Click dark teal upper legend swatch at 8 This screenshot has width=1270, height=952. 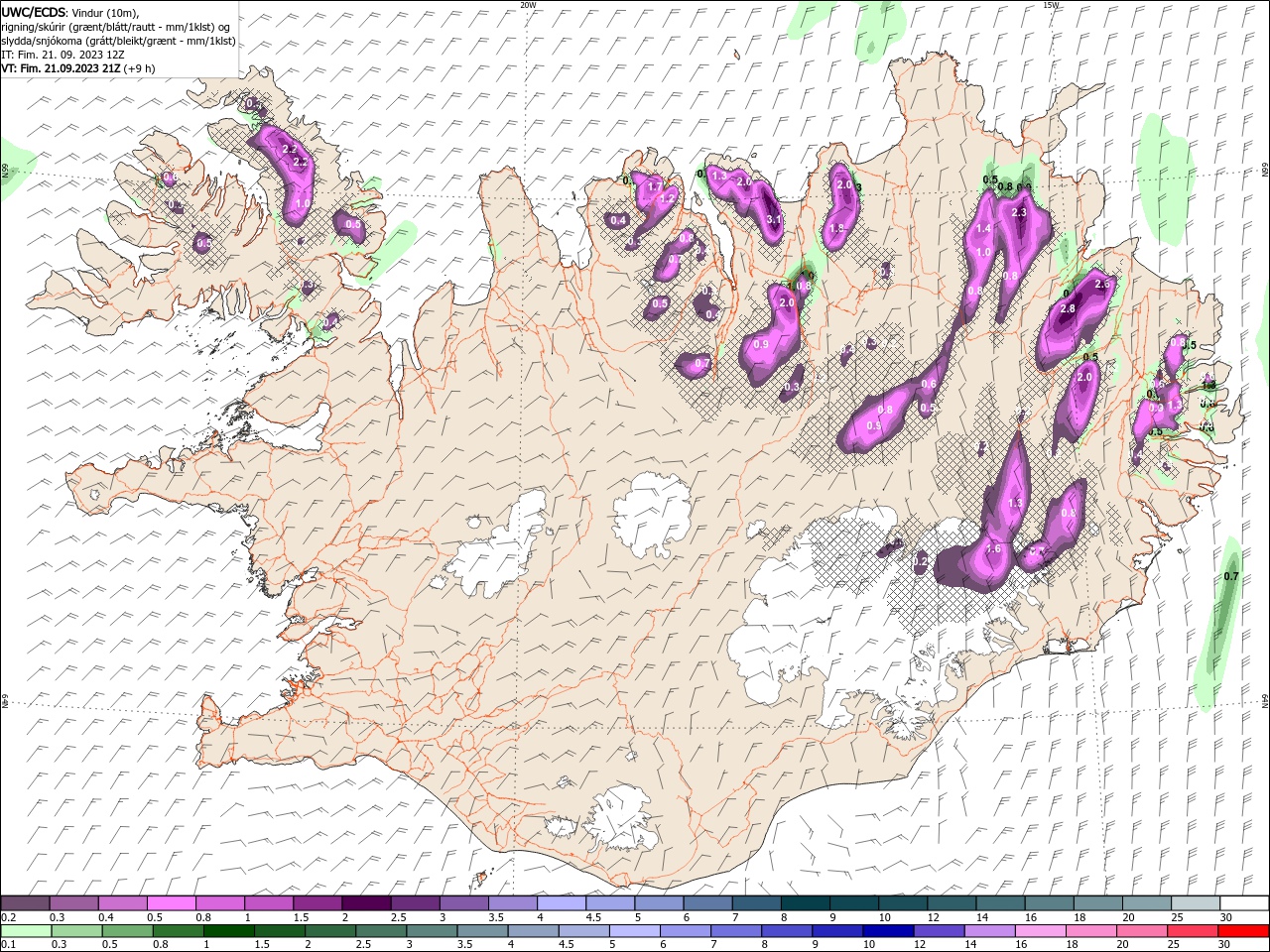[x=806, y=902]
